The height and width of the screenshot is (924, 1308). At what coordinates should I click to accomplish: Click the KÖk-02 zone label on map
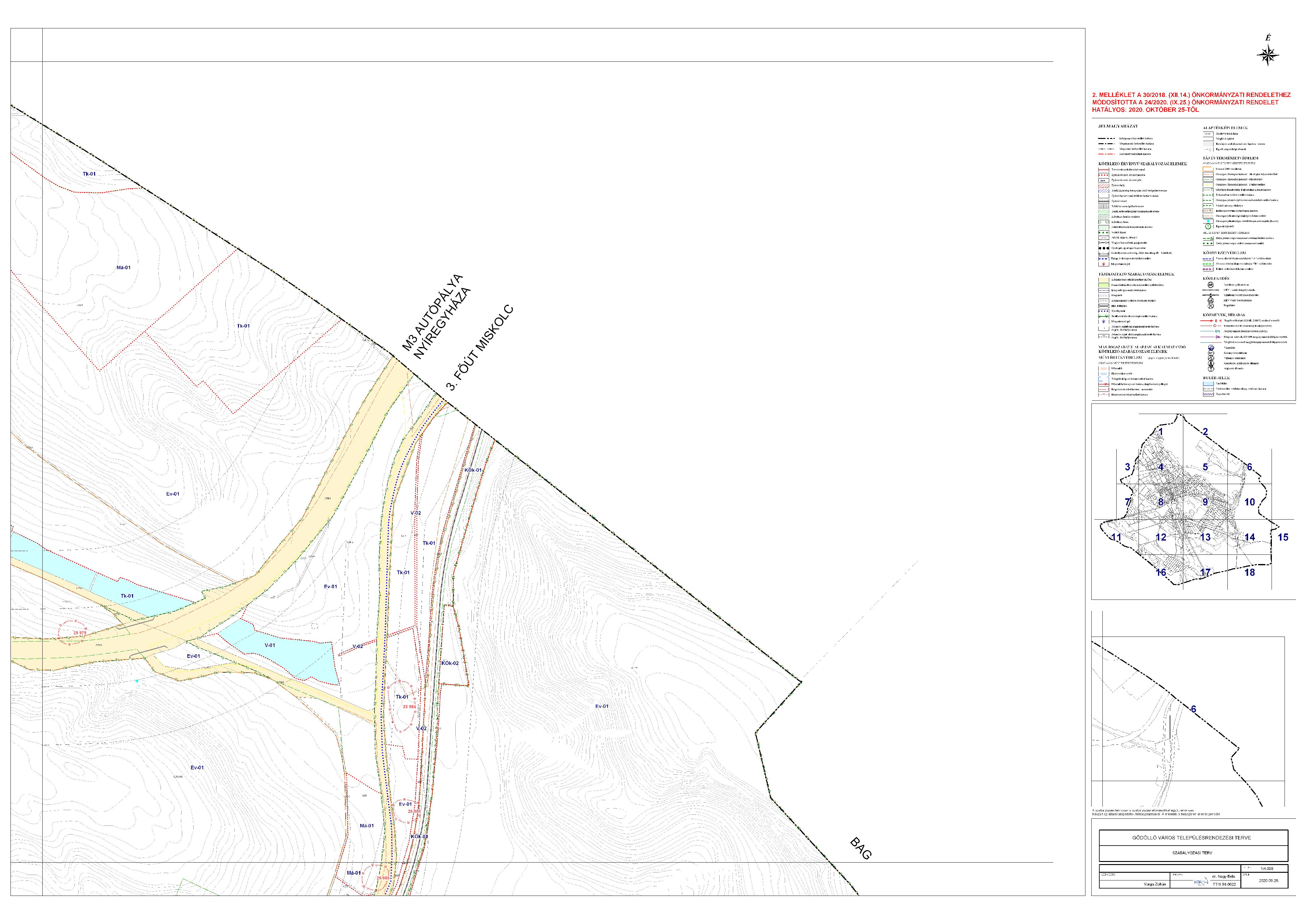tap(449, 664)
